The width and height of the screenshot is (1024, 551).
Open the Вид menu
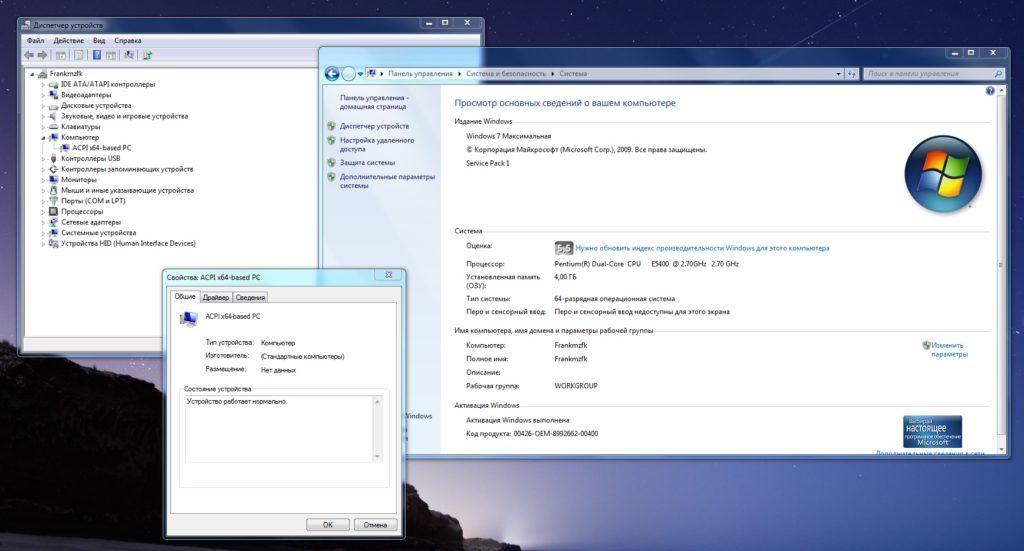[99, 40]
